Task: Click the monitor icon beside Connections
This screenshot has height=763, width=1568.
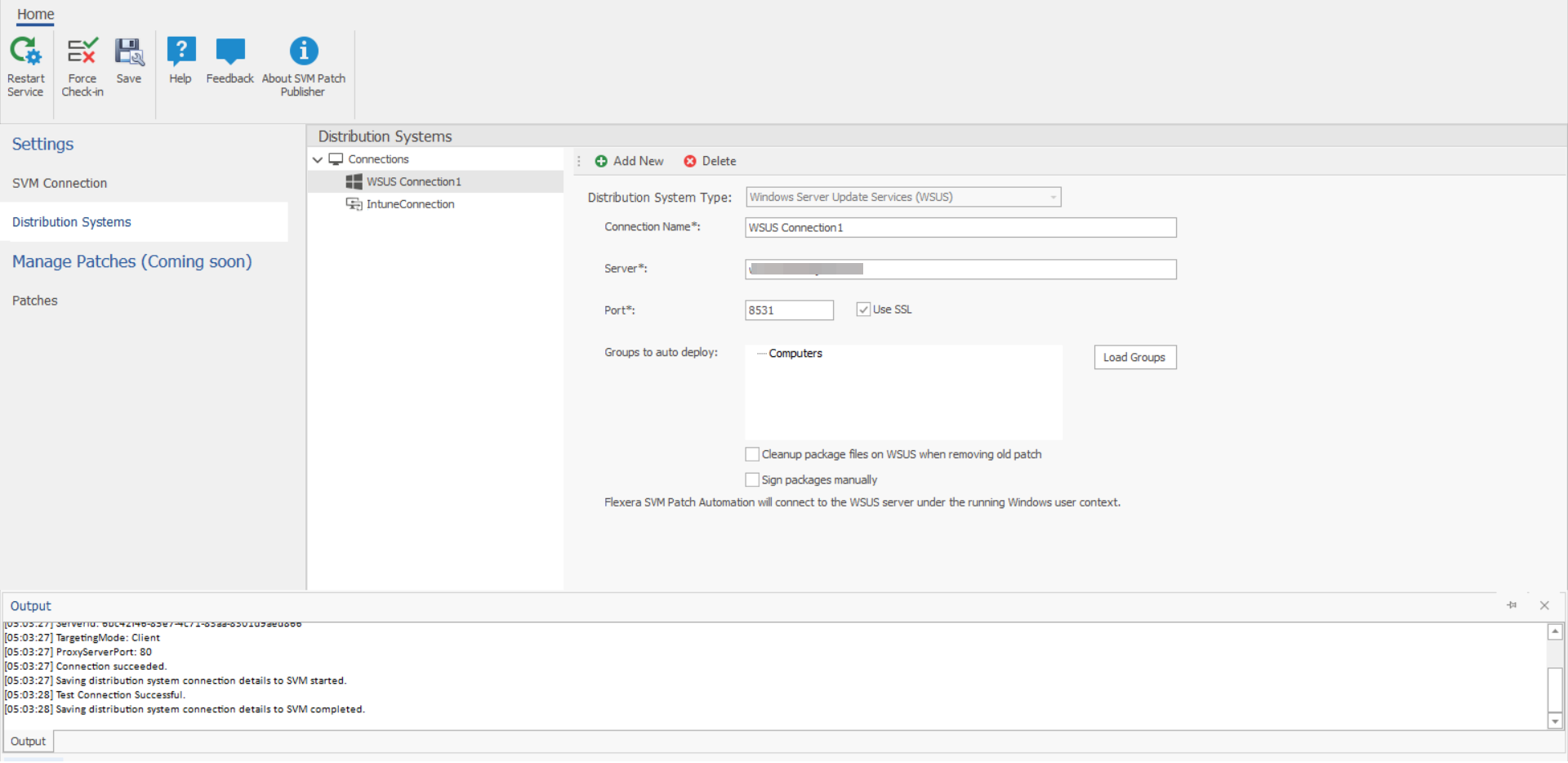Action: click(x=336, y=159)
